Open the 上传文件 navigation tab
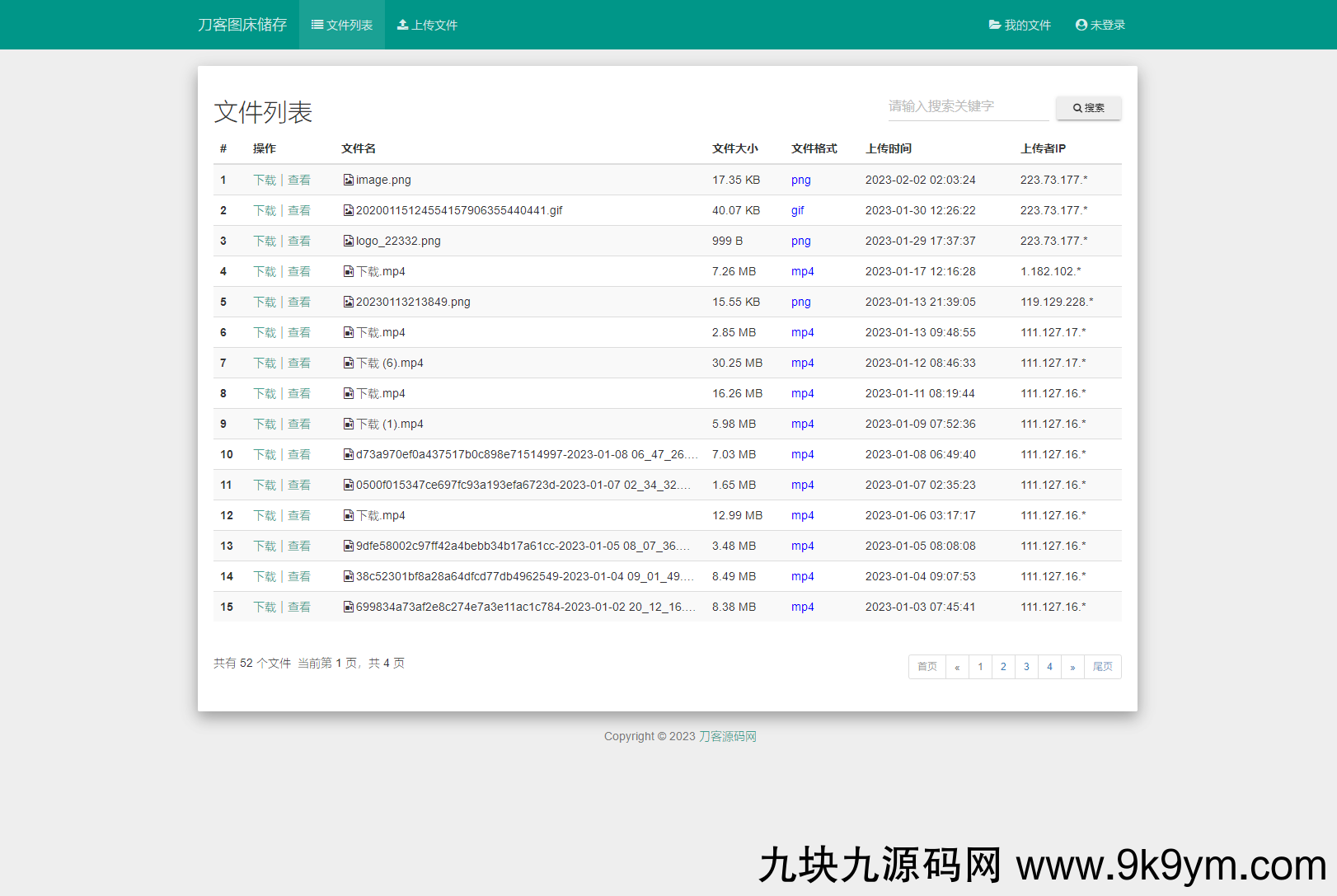 click(427, 25)
